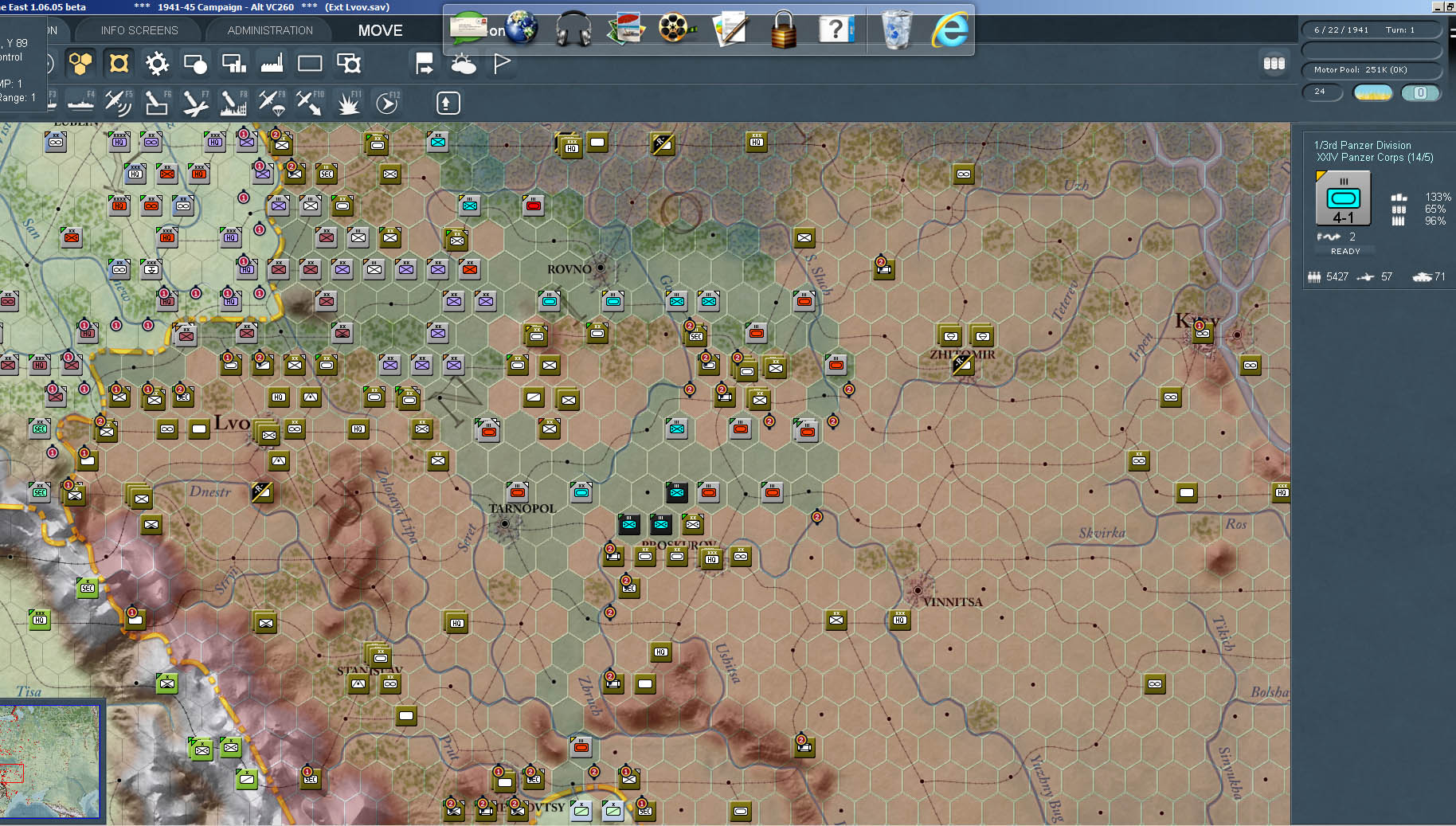Open the 1/3rd Panzer Division unit name
This screenshot has height=826, width=1456.
1362,145
